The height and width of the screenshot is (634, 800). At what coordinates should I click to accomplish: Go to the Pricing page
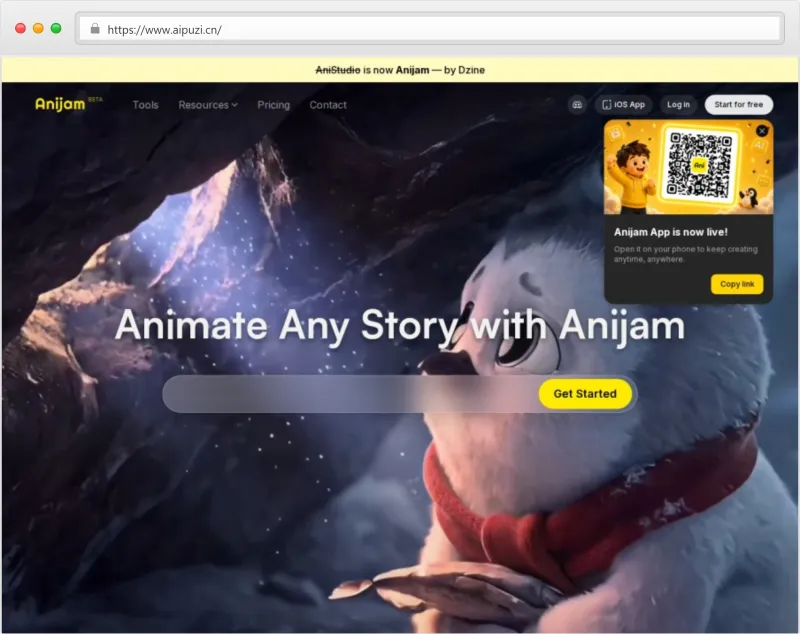[x=273, y=105]
